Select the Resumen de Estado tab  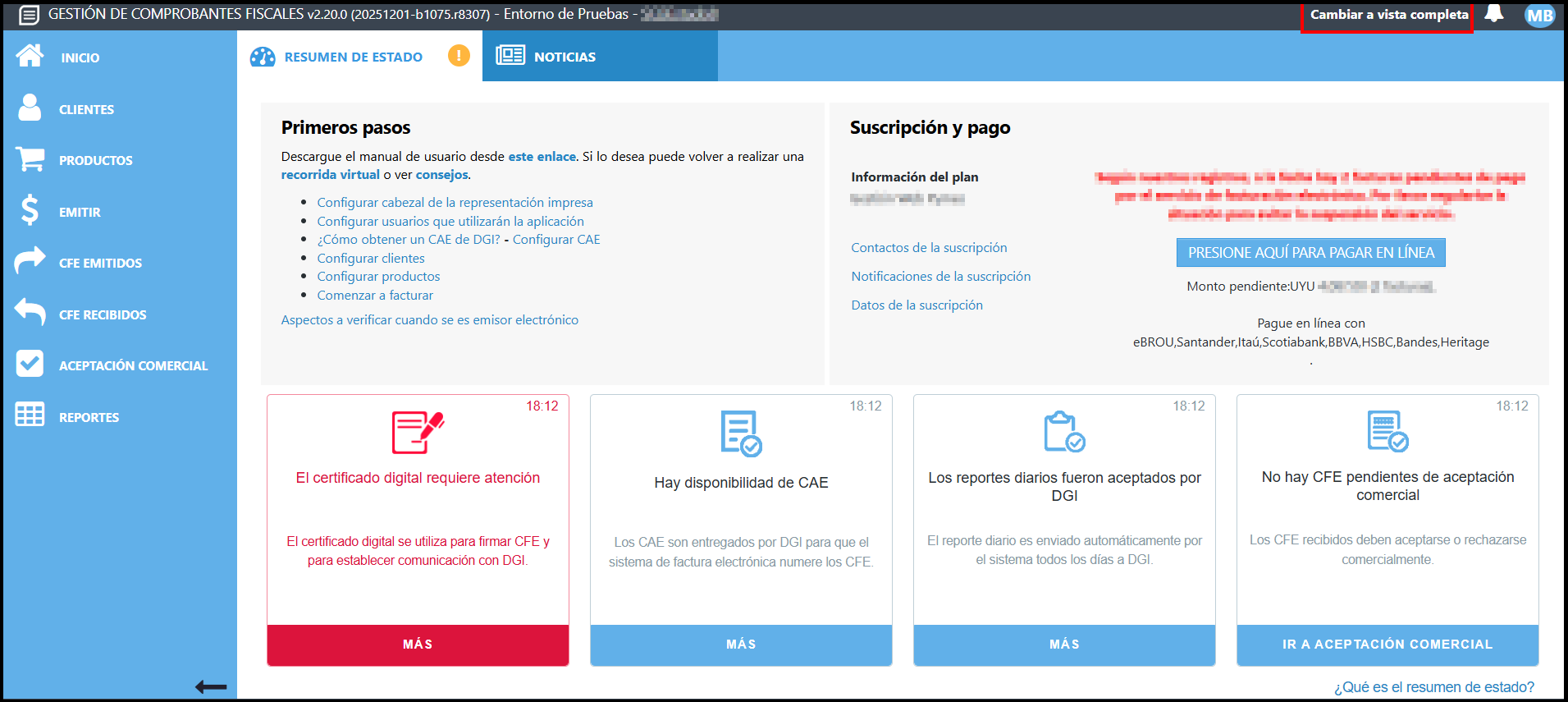tap(353, 57)
